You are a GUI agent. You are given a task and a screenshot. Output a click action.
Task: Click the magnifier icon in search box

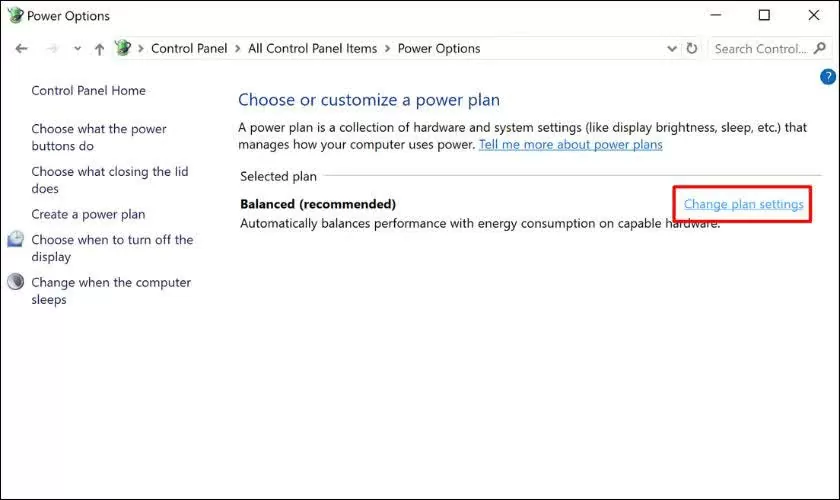(821, 49)
